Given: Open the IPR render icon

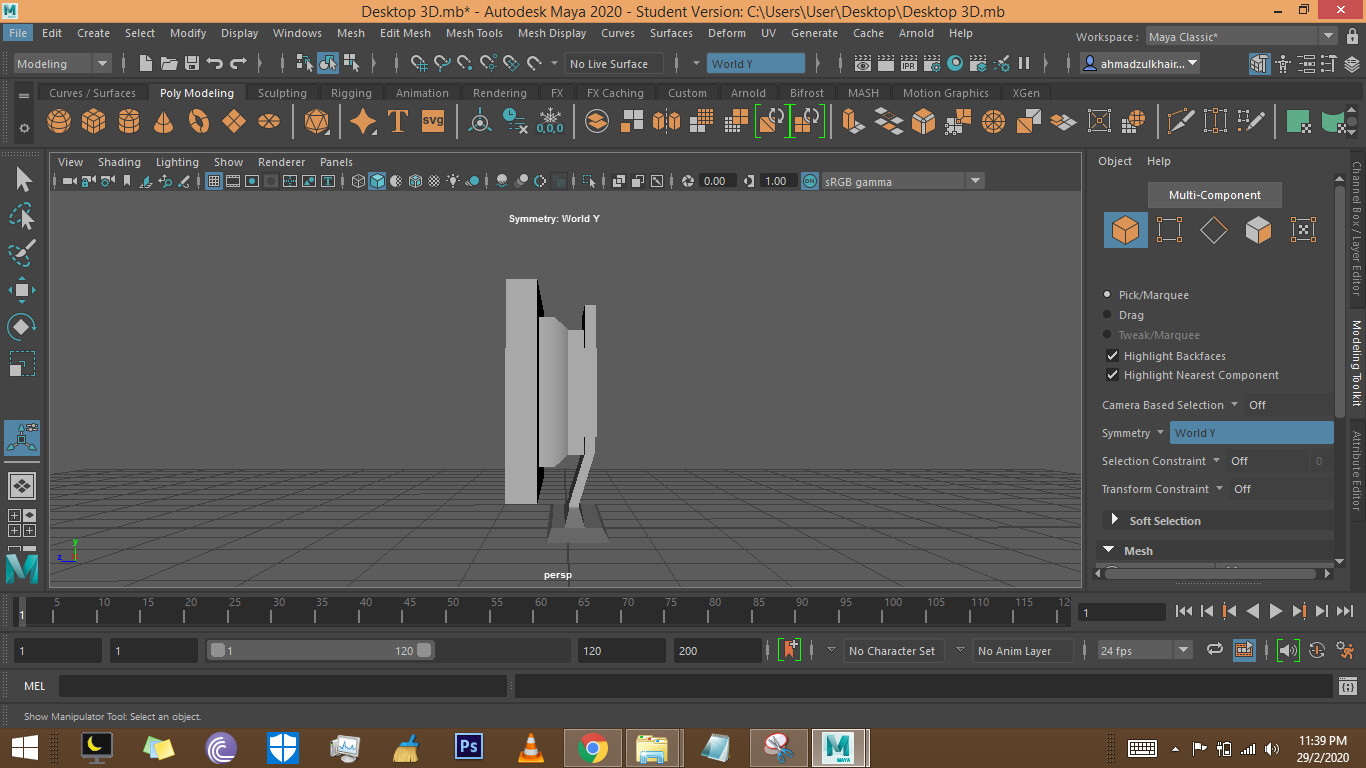Looking at the screenshot, I should tap(908, 63).
